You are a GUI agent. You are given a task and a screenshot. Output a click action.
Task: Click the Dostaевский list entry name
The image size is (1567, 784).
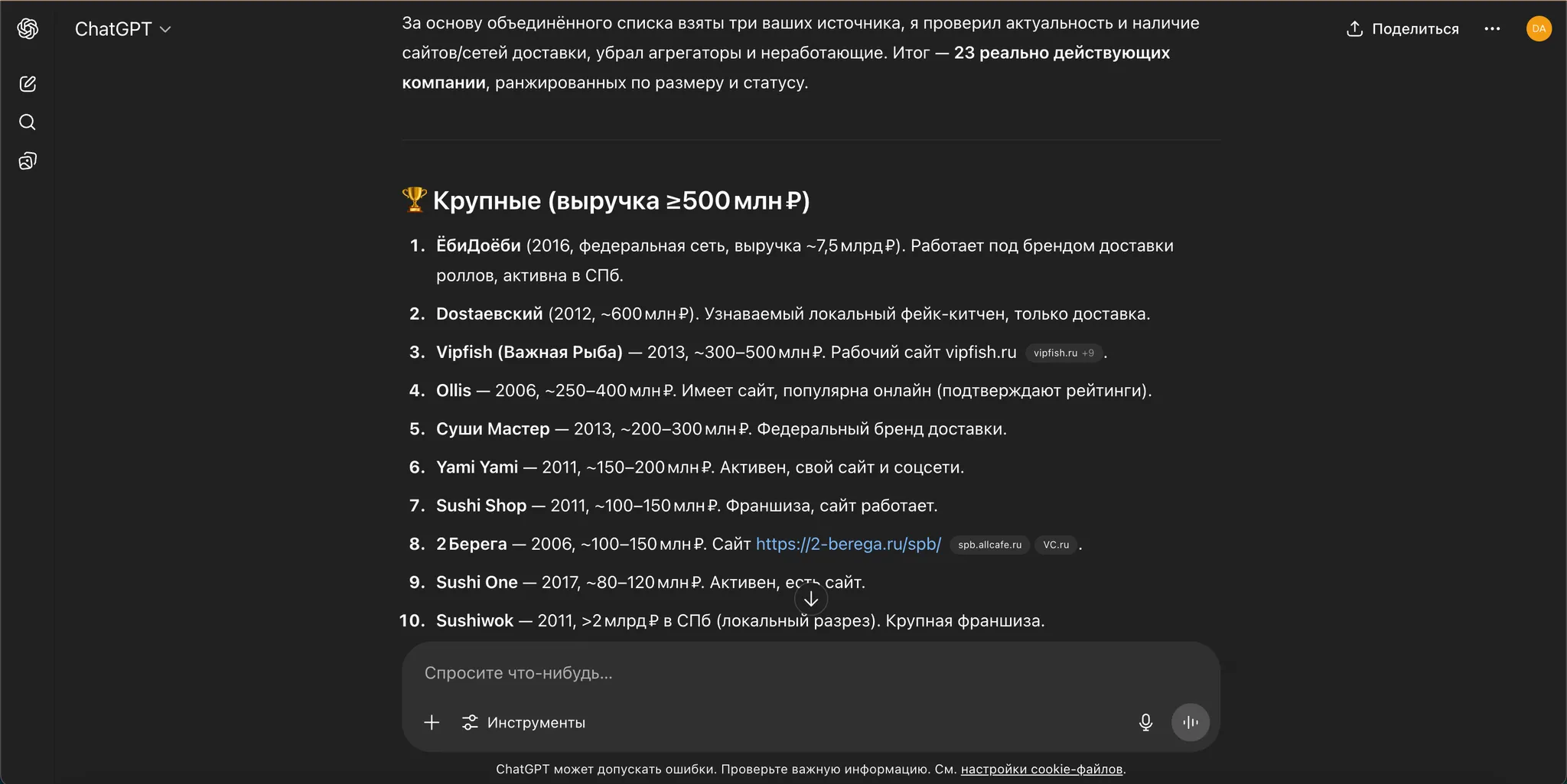(490, 314)
